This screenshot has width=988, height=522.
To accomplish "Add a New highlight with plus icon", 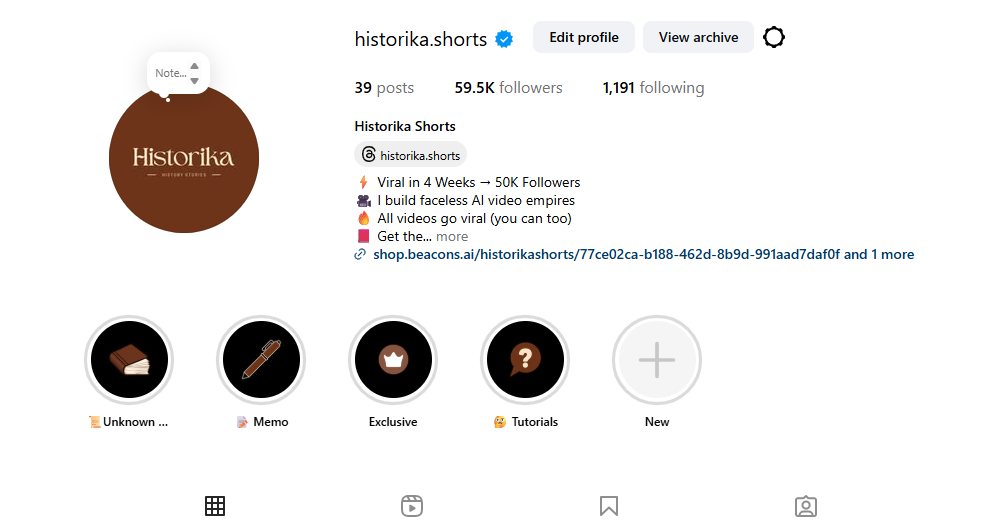I will point(657,360).
